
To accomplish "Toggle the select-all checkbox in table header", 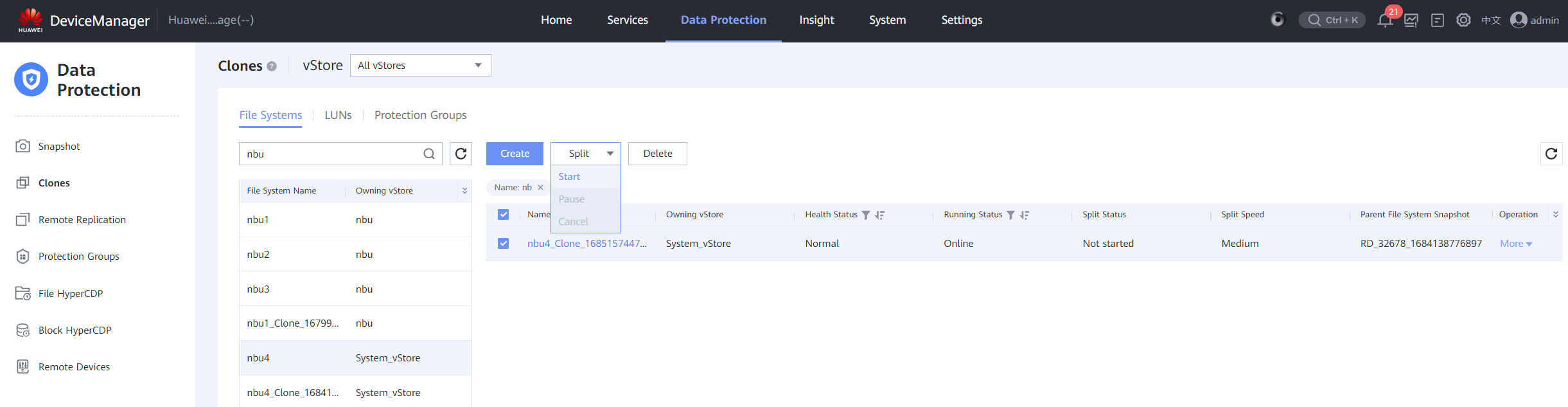I will [503, 215].
